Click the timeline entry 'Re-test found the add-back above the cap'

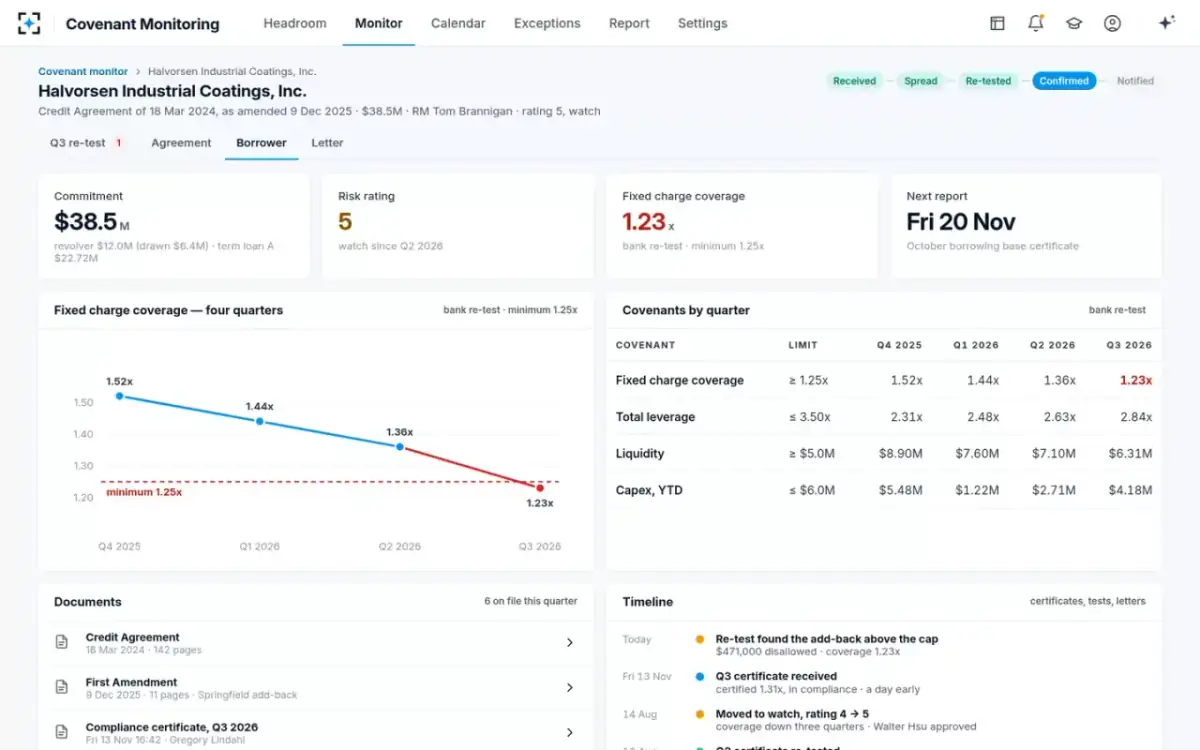click(827, 639)
